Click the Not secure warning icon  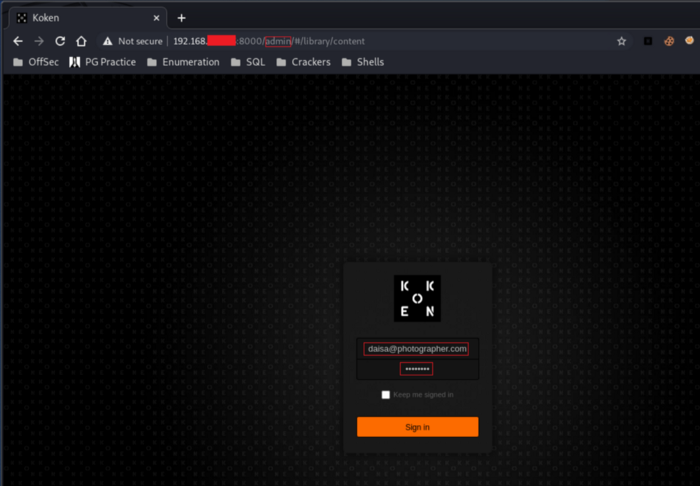pos(107,41)
